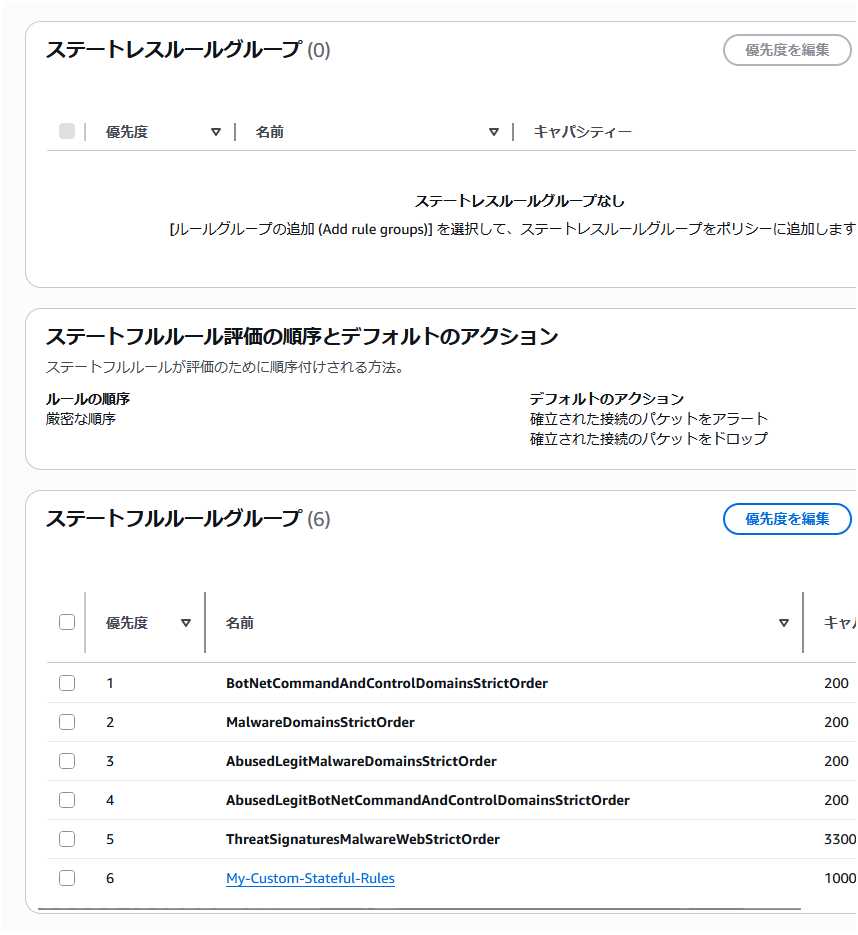The height and width of the screenshot is (935, 858).
Task: Select all stateful rule groups checkbox
Action: point(67,622)
